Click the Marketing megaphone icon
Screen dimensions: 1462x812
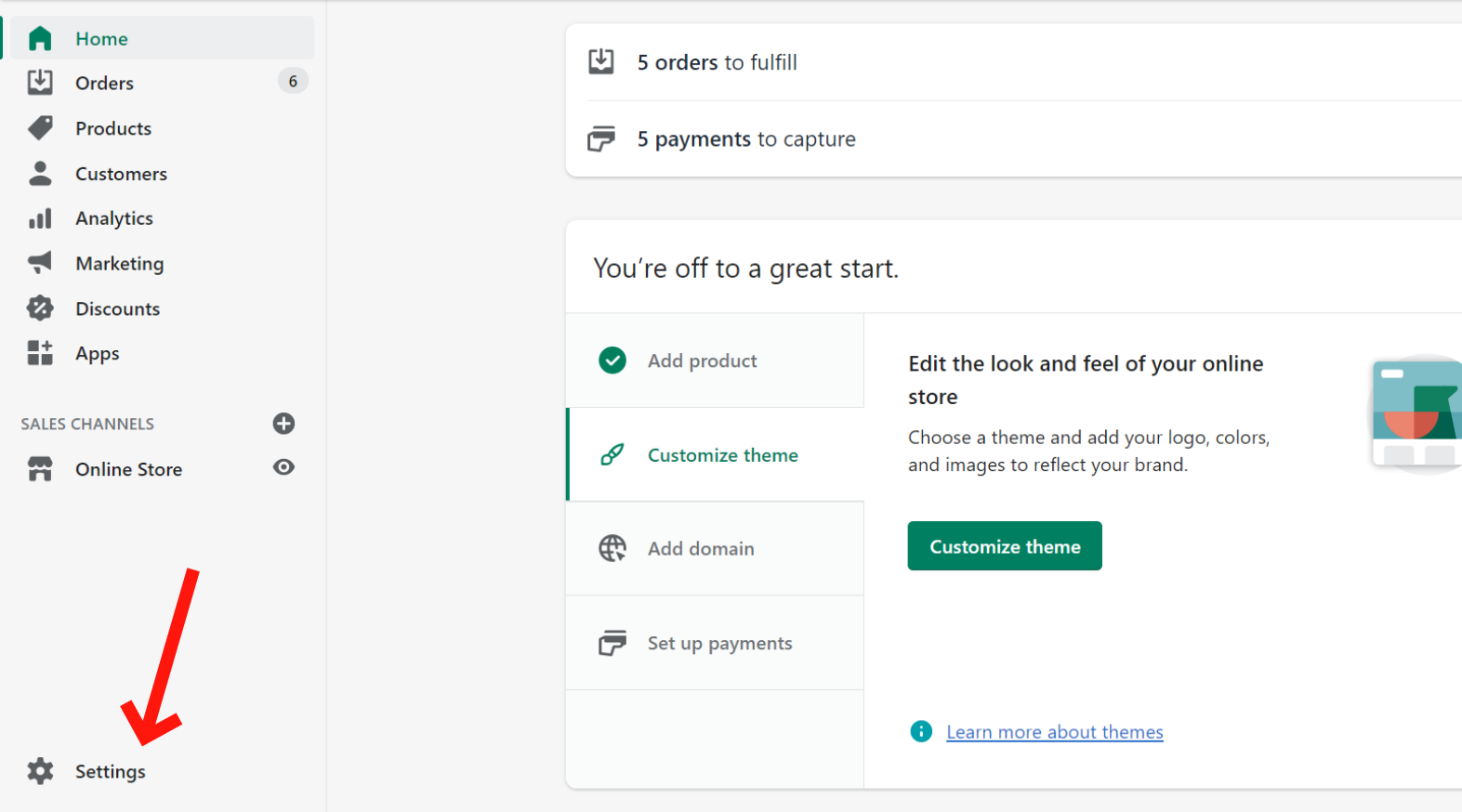40,263
